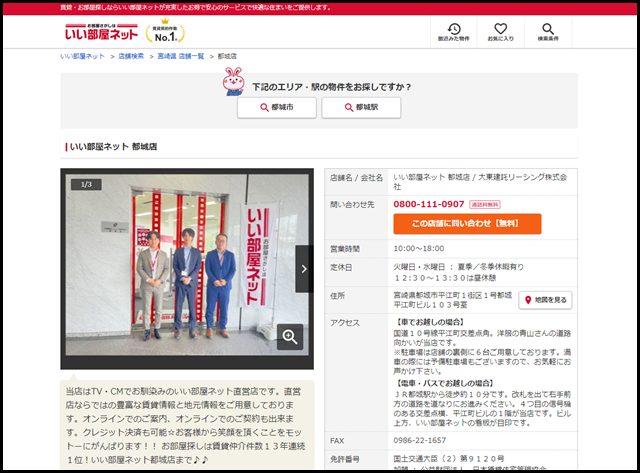Open search conditions magnifier icon in header
The height and width of the screenshot is (473, 640).
(548, 32)
